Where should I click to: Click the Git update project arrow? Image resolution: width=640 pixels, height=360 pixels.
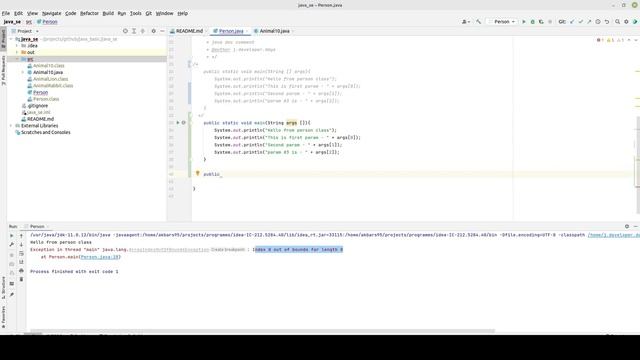pos(572,22)
